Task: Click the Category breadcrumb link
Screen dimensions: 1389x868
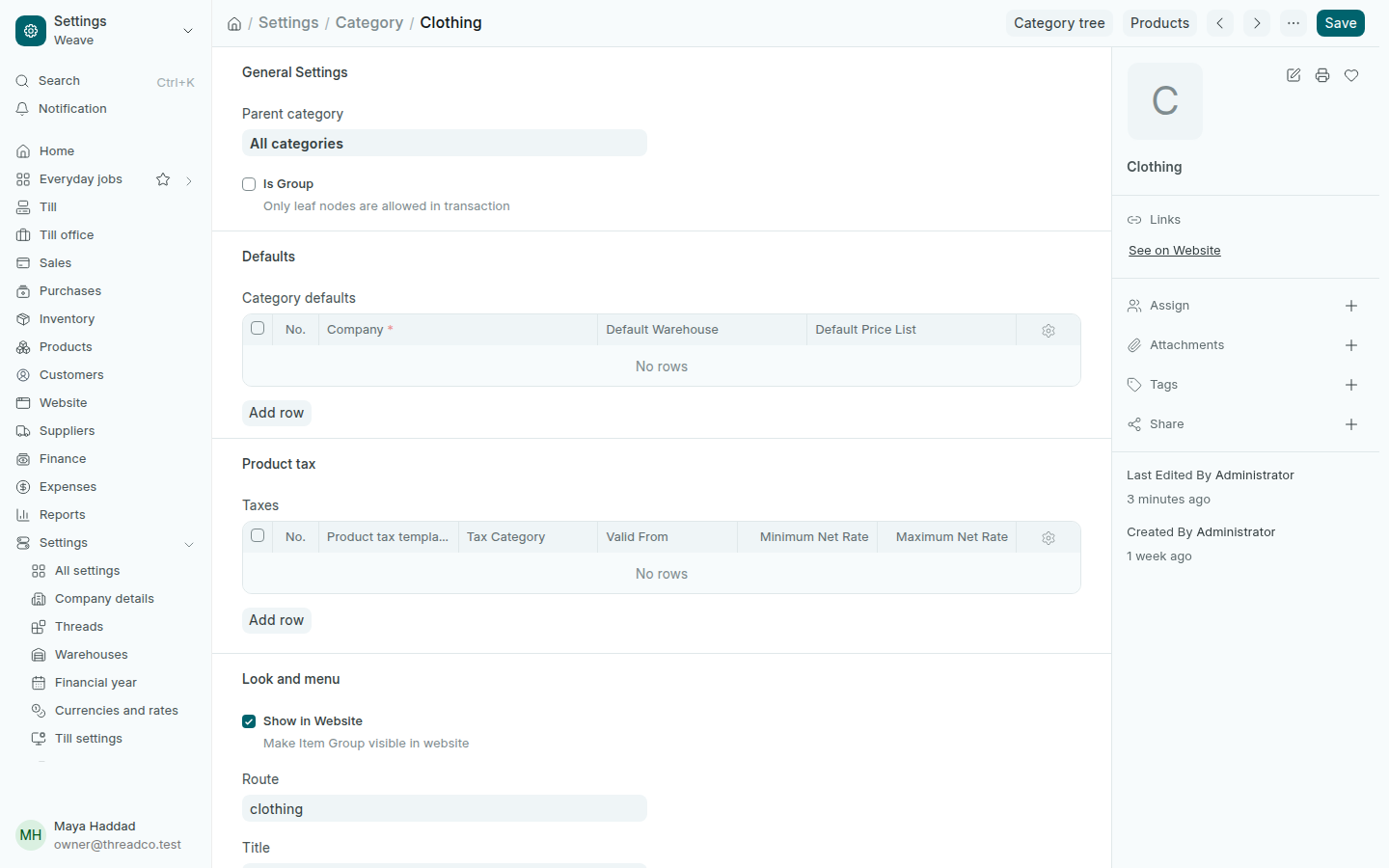Action: pyautogui.click(x=369, y=23)
